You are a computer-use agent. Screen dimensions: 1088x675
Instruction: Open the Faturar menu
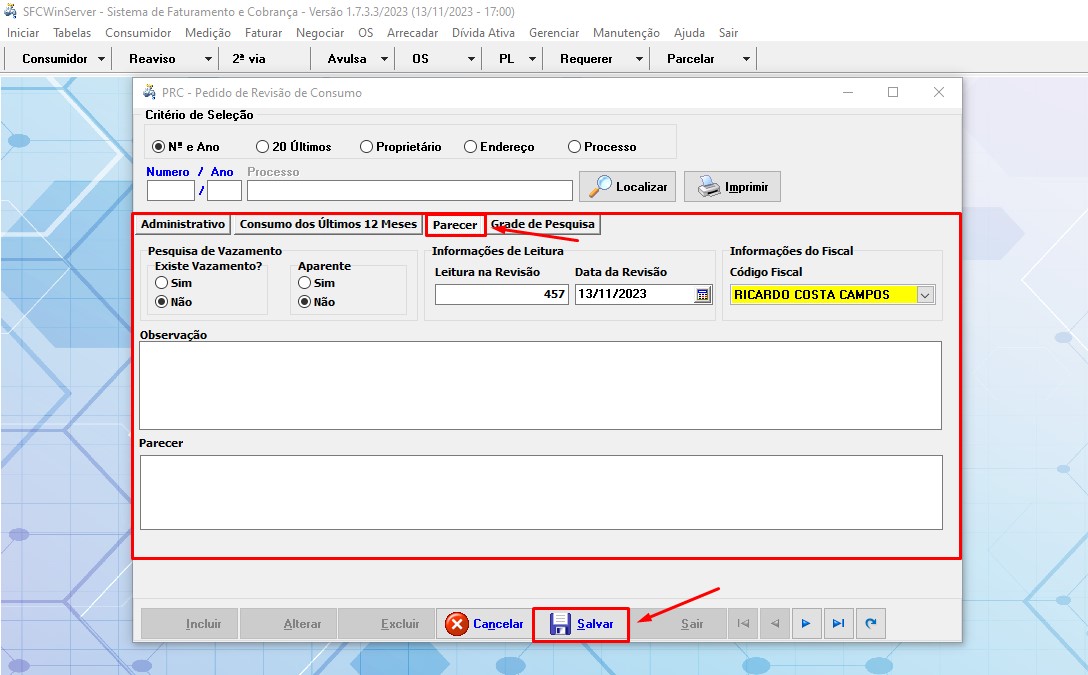pyautogui.click(x=263, y=33)
